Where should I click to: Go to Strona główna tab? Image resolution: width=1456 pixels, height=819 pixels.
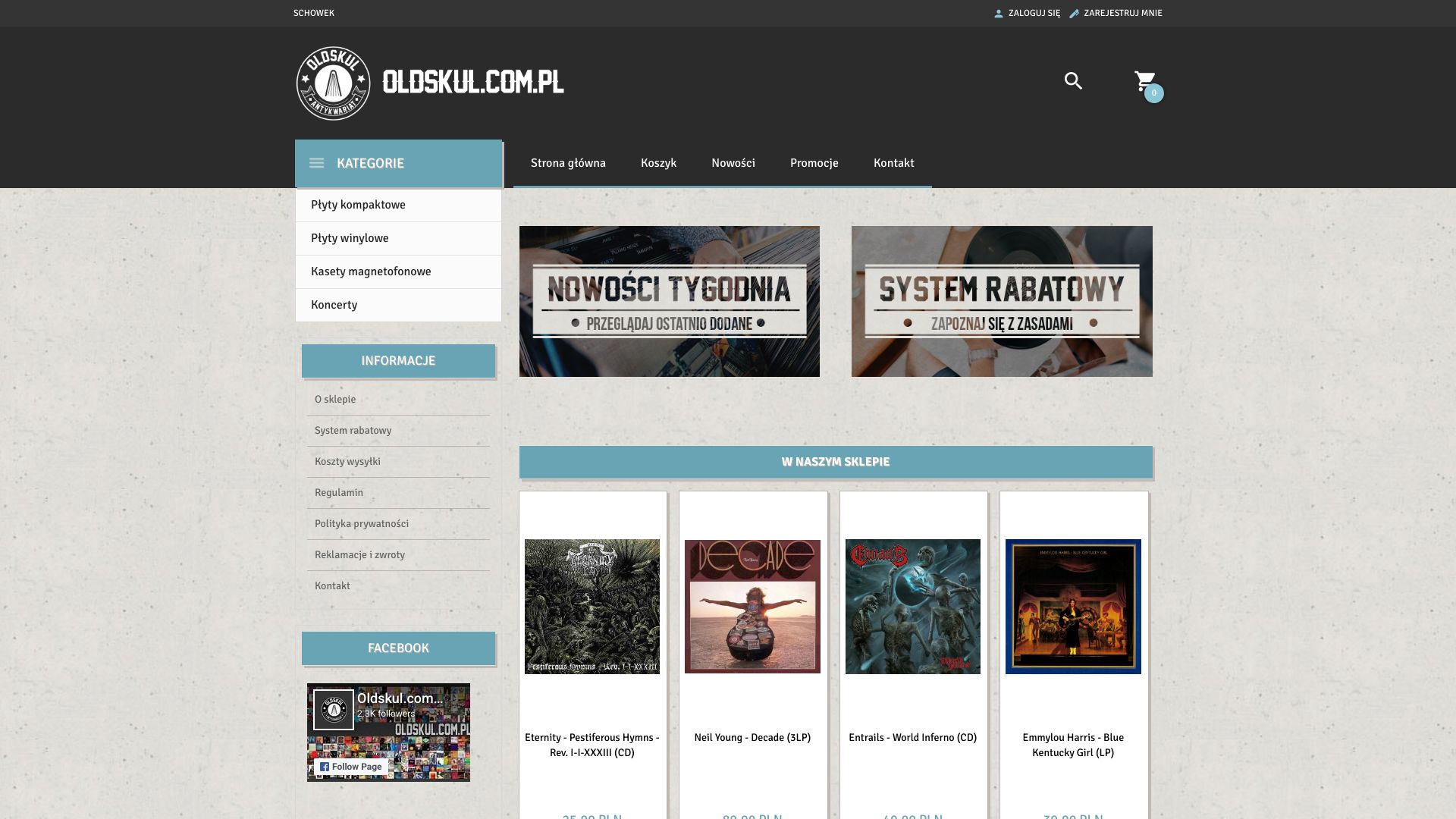568,163
